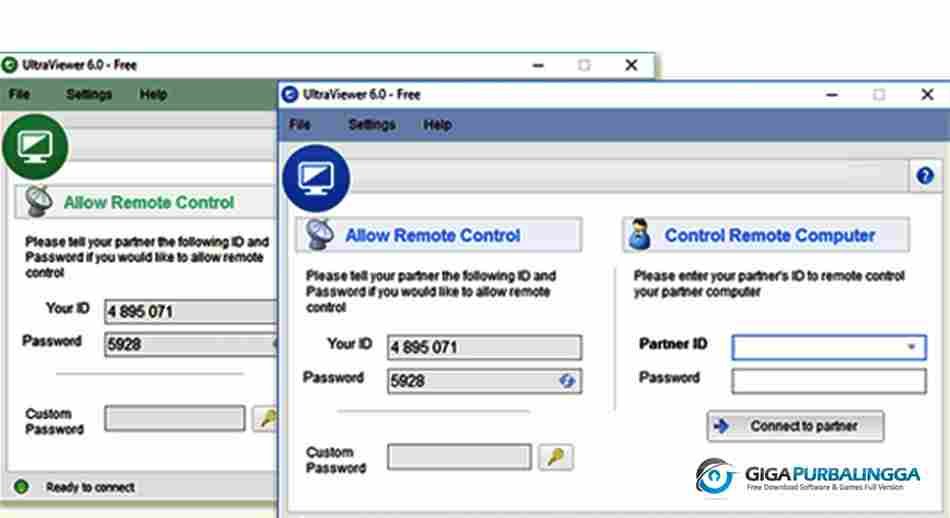
Task: Click Allow Remote Control heading in front window
Action: point(433,235)
